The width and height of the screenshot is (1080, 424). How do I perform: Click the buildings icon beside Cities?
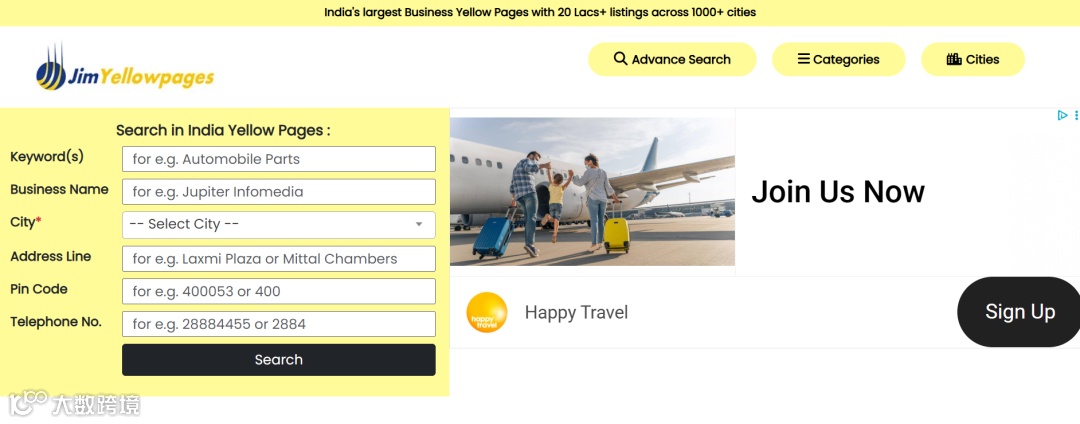[954, 59]
